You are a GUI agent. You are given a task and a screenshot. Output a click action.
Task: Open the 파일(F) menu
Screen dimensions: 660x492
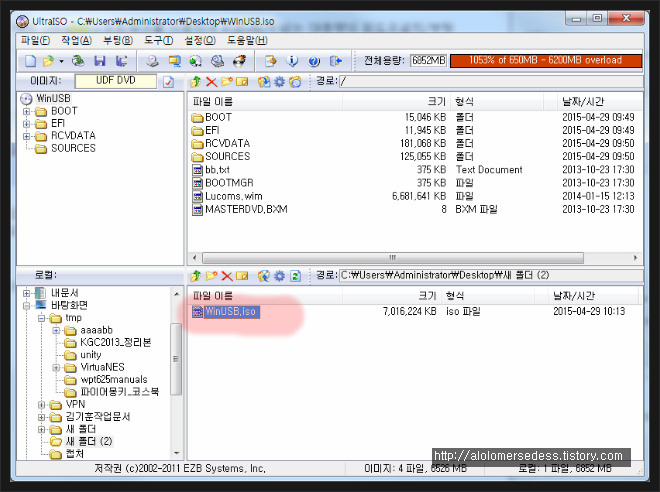35,40
